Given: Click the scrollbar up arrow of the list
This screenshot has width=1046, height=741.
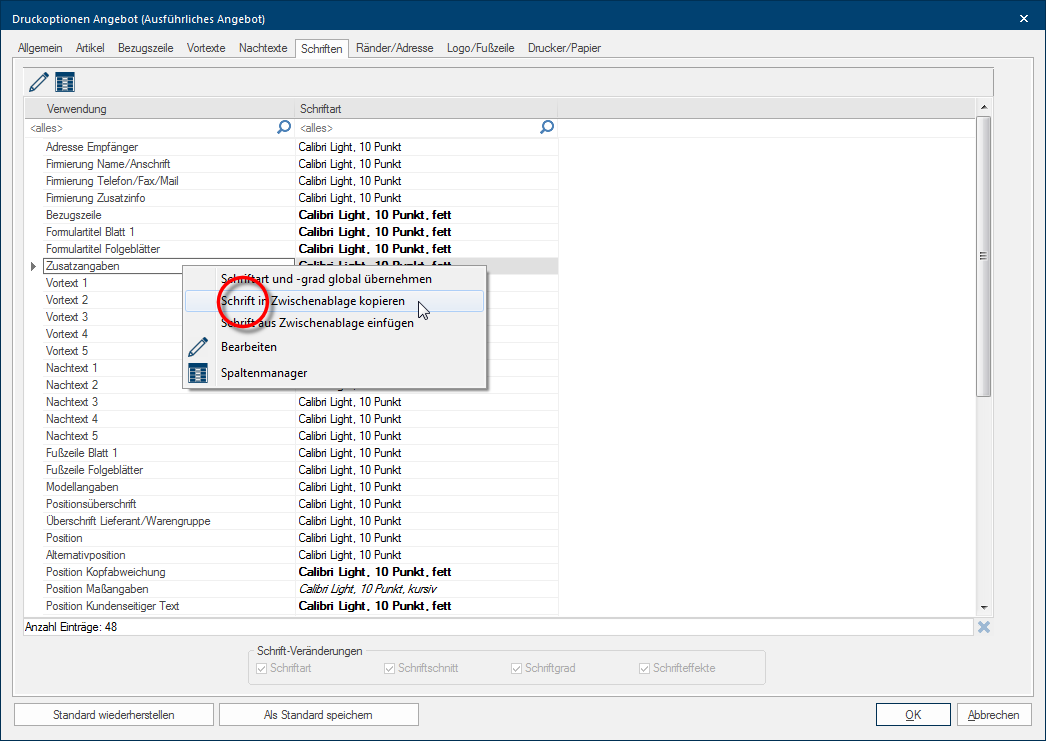Looking at the screenshot, I should [984, 107].
